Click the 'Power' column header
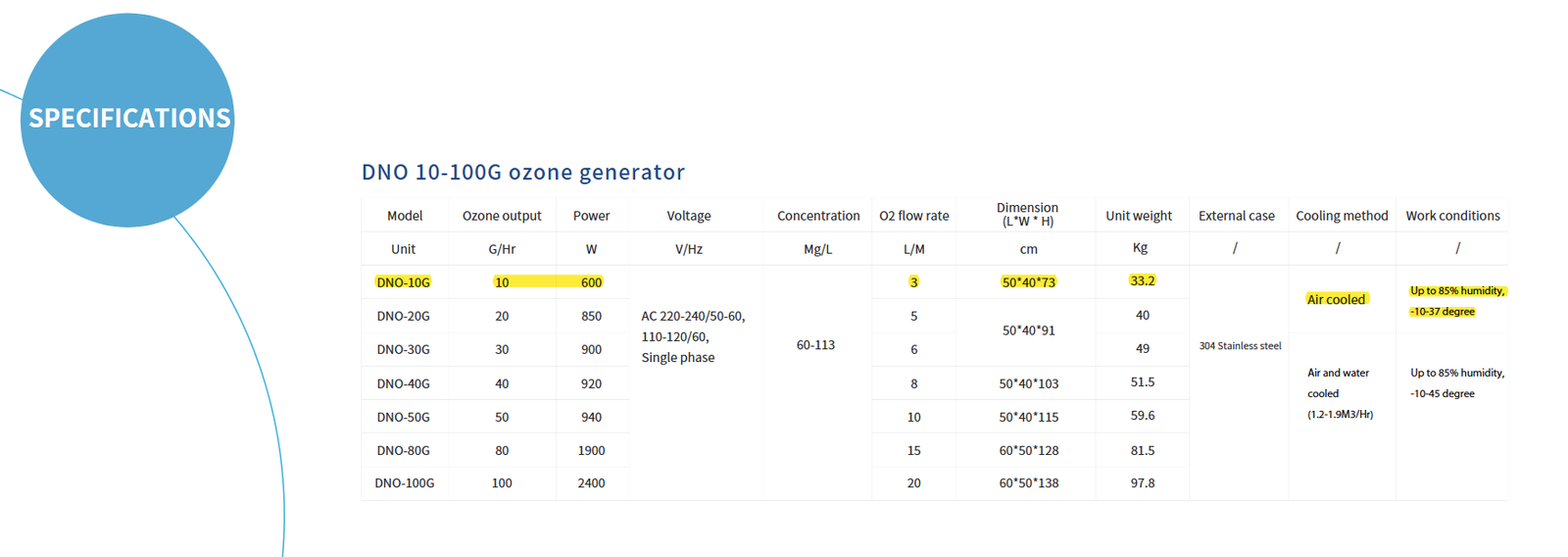 point(591,216)
